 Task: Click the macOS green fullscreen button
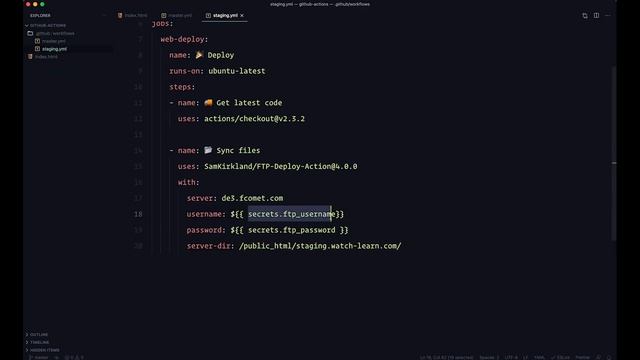pyautogui.click(x=42, y=4)
